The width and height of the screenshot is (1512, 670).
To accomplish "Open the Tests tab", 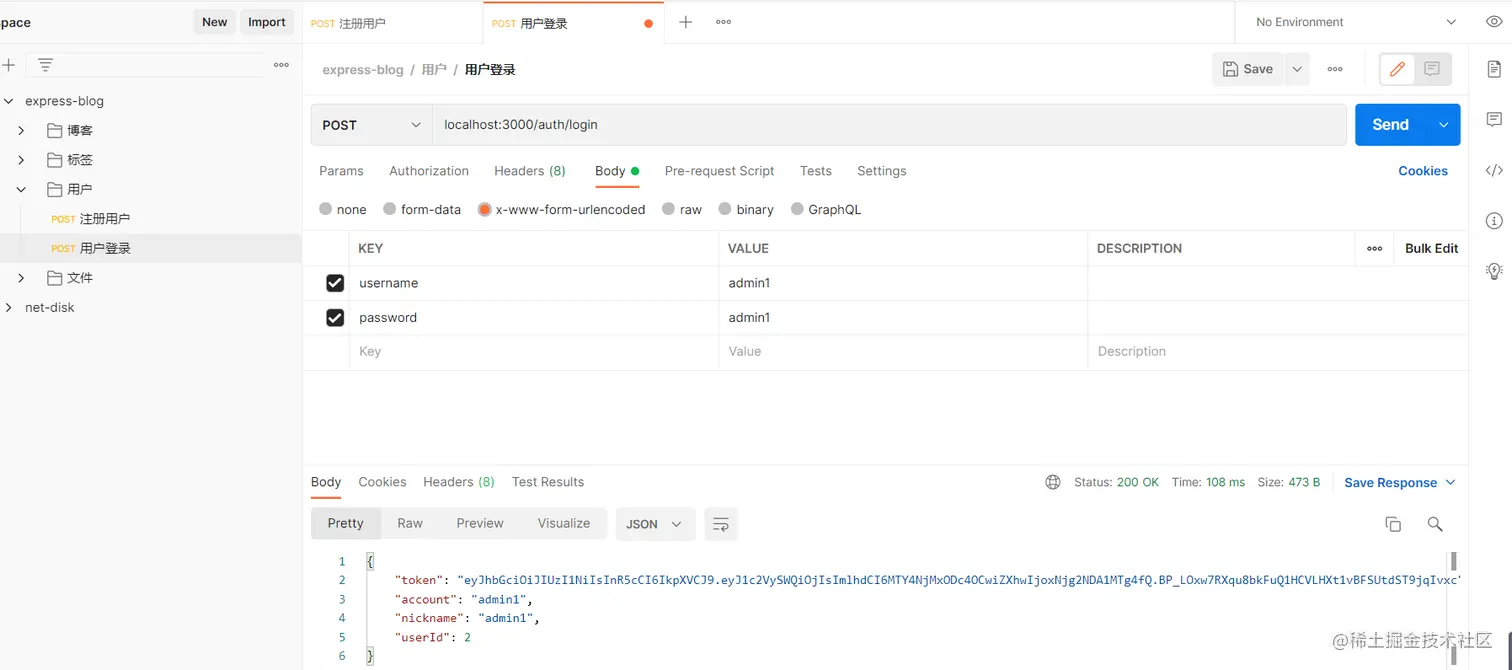I will [x=816, y=171].
